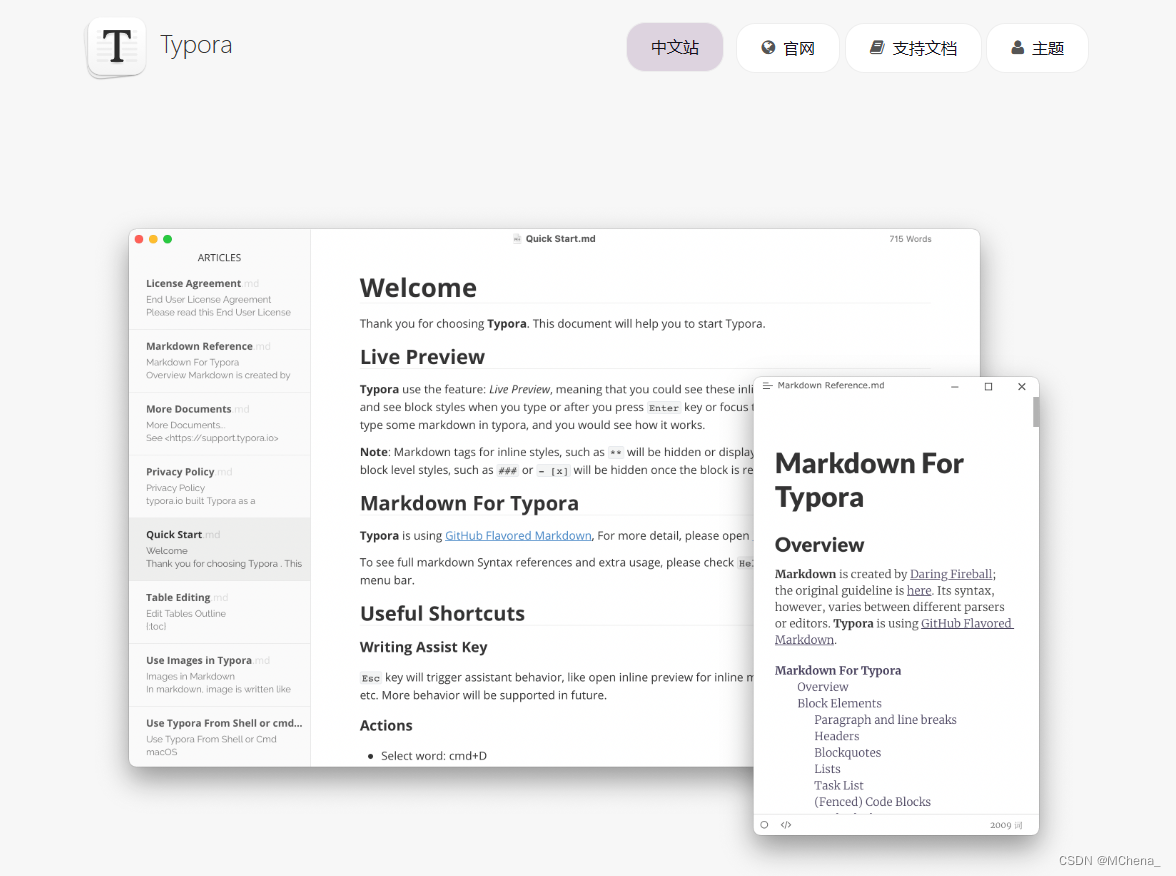This screenshot has width=1176, height=876.
Task: Click the ARTICLES sidebar header
Action: [x=219, y=257]
